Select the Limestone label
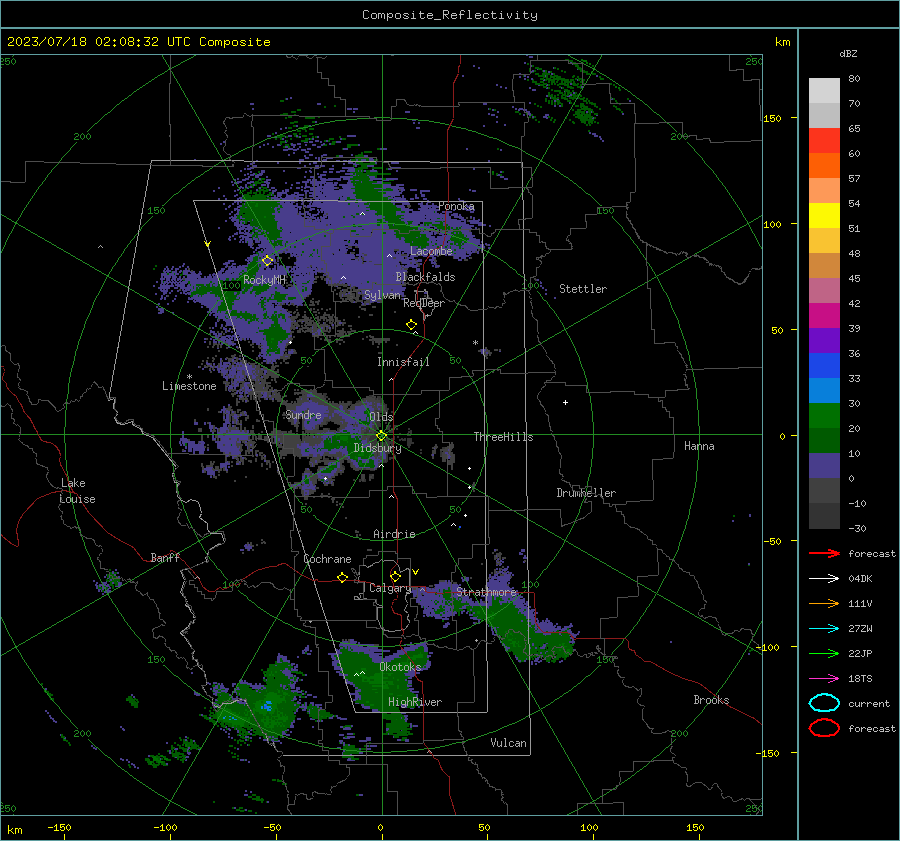 189,386
